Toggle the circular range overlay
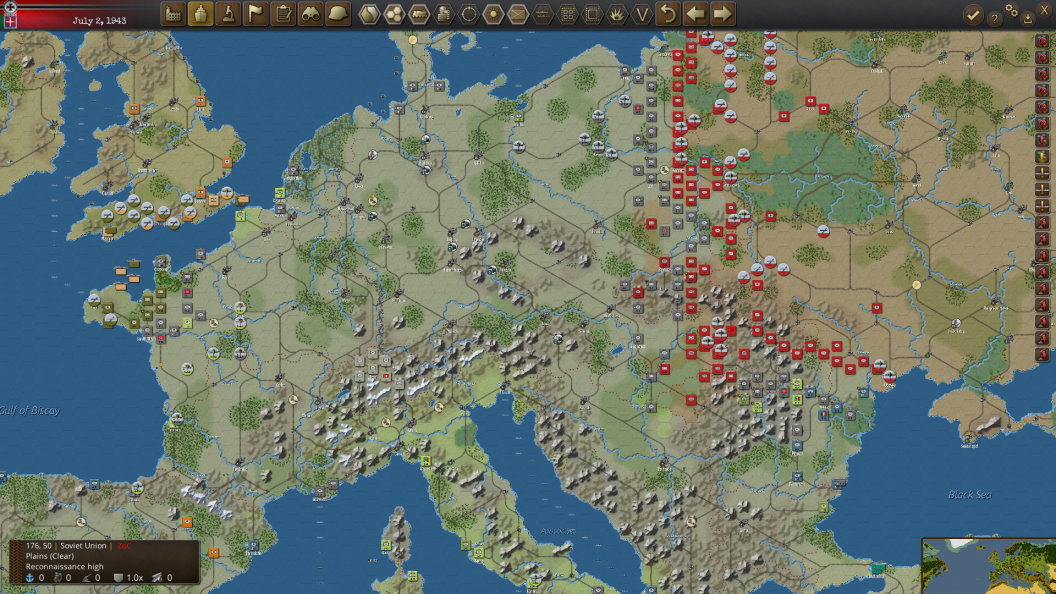Viewport: 1056px width, 594px height. point(469,13)
